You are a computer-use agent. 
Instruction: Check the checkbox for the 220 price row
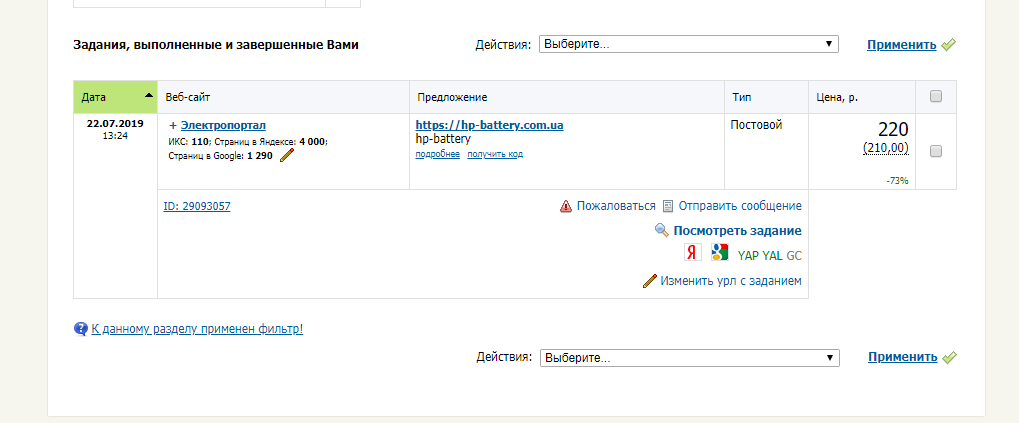(x=936, y=151)
